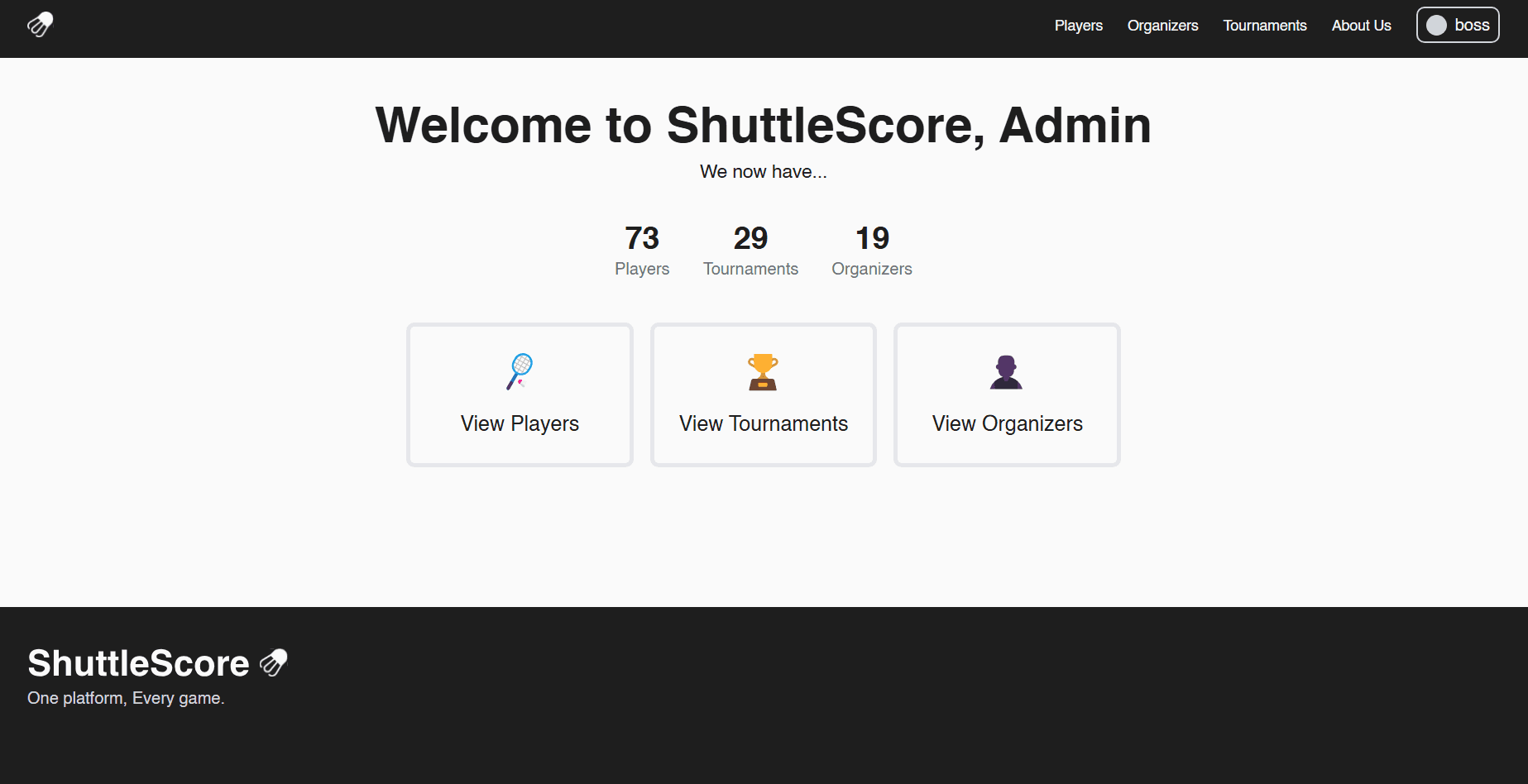Open the About Us page
The width and height of the screenshot is (1528, 784).
point(1360,26)
